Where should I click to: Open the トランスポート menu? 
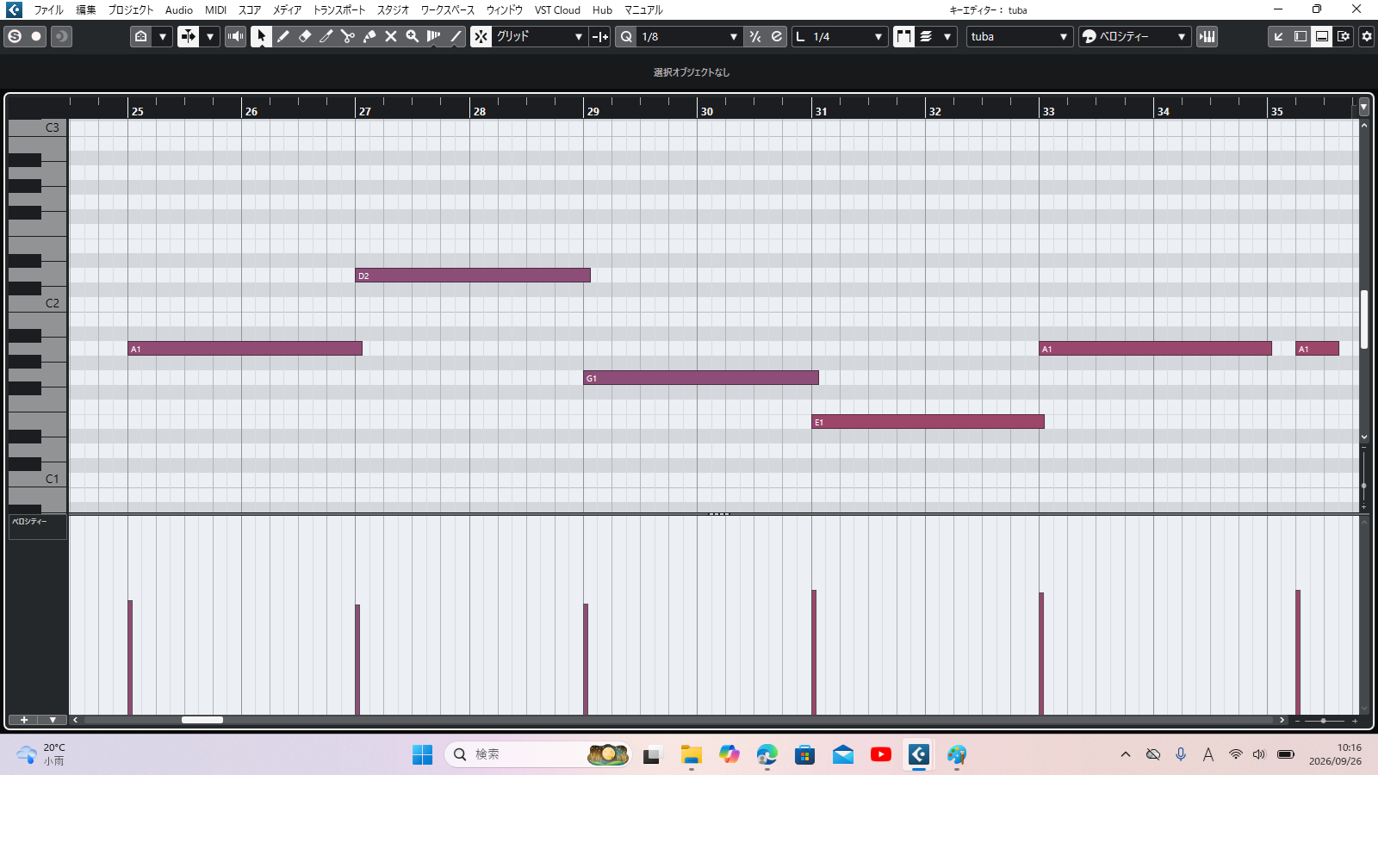[338, 10]
